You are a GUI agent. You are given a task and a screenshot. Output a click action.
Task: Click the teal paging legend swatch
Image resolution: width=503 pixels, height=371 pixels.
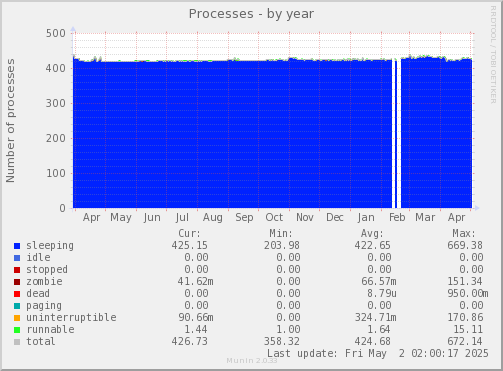(x=17, y=306)
